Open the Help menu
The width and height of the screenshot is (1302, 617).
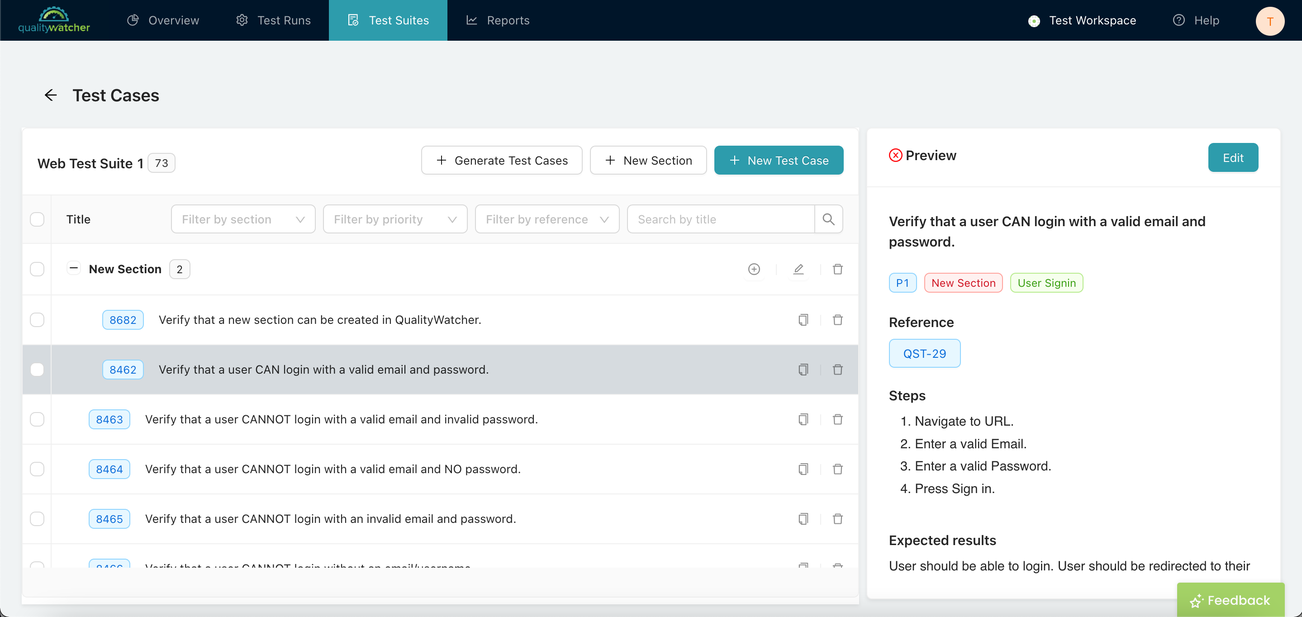[1196, 20]
